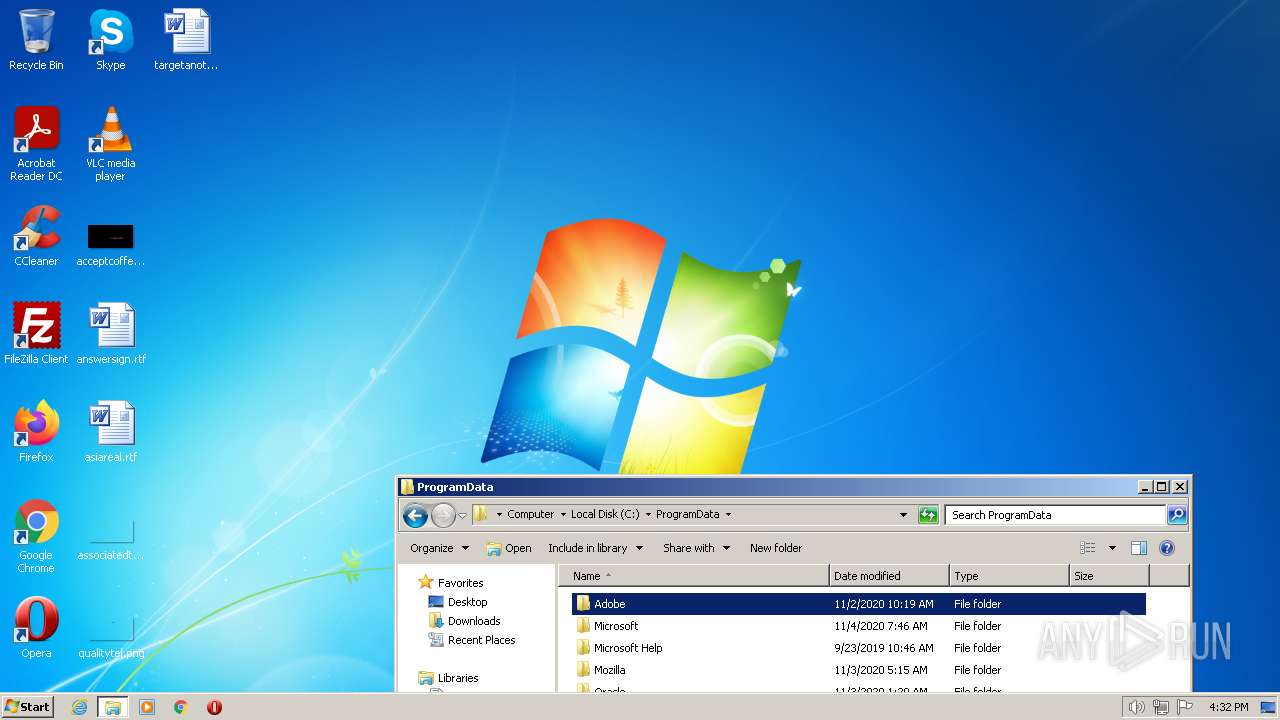Click the search magnifier icon

point(1177,515)
